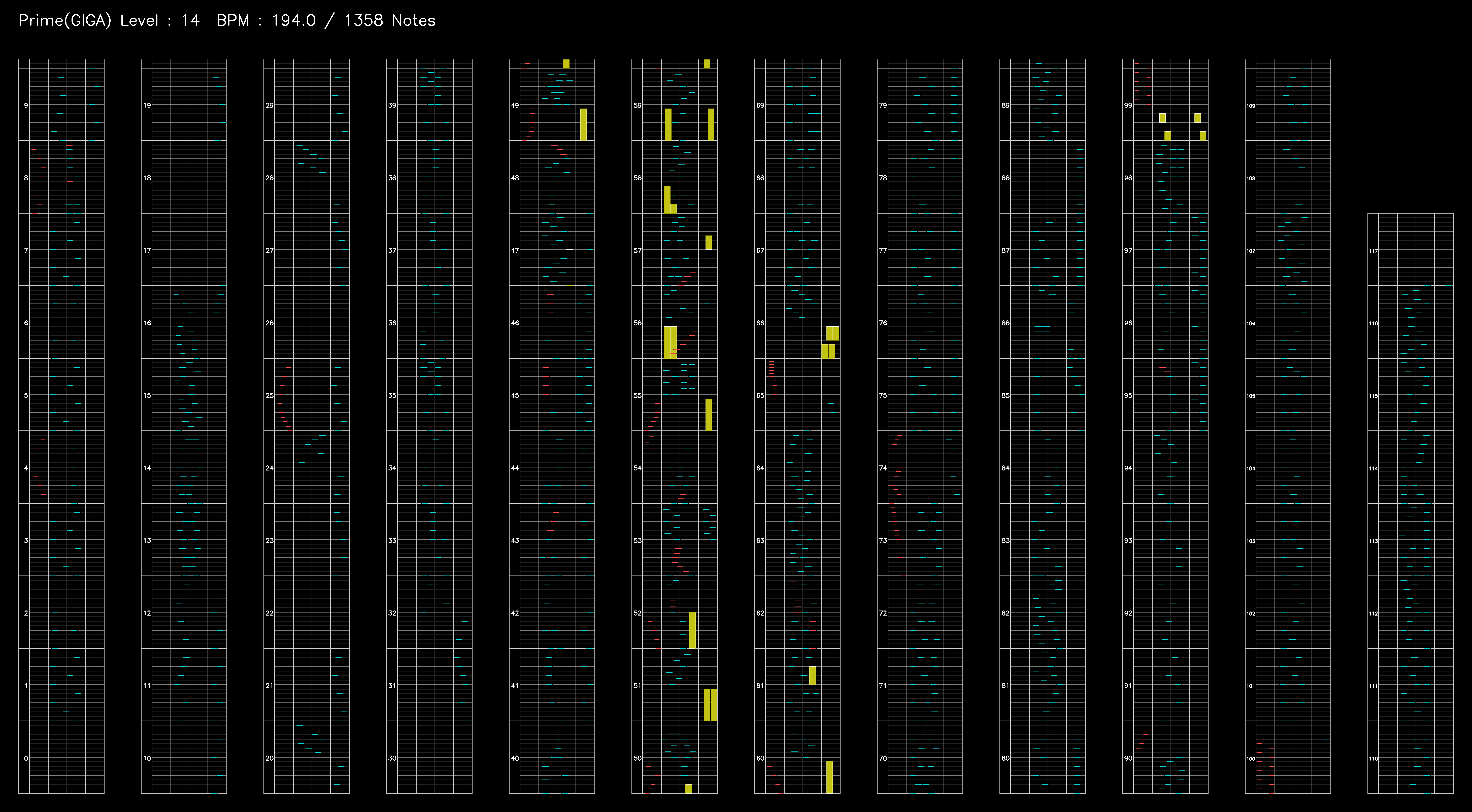Viewport: 1472px width, 812px height.
Task: Select measure number 30 label
Action: click(392, 758)
